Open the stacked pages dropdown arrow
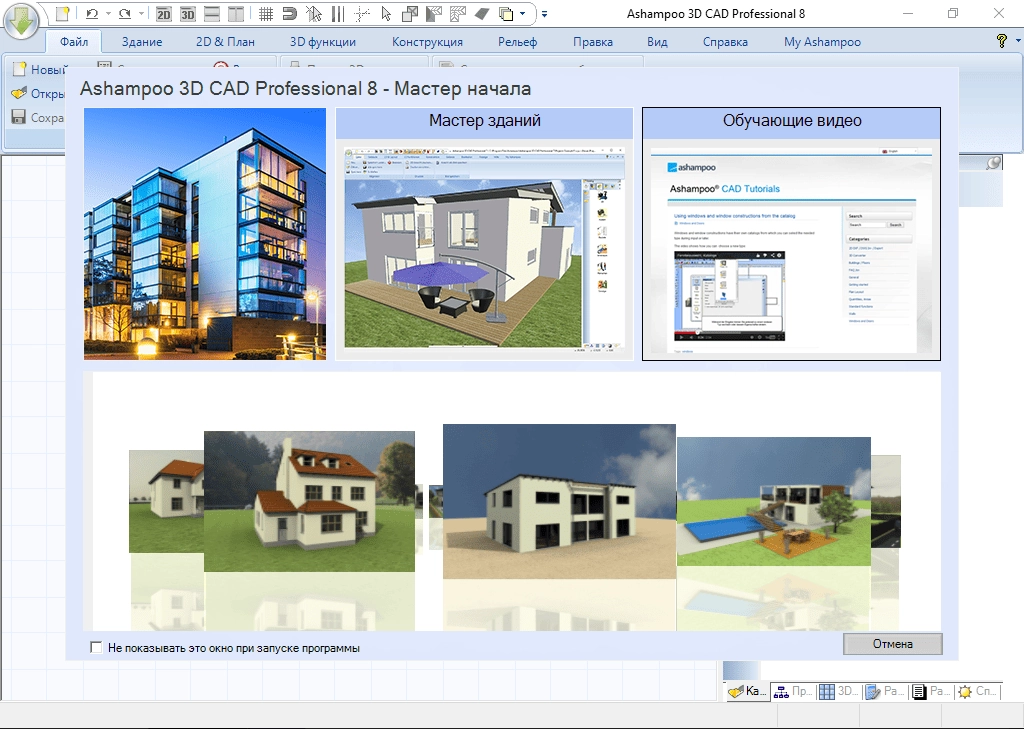 tap(522, 13)
